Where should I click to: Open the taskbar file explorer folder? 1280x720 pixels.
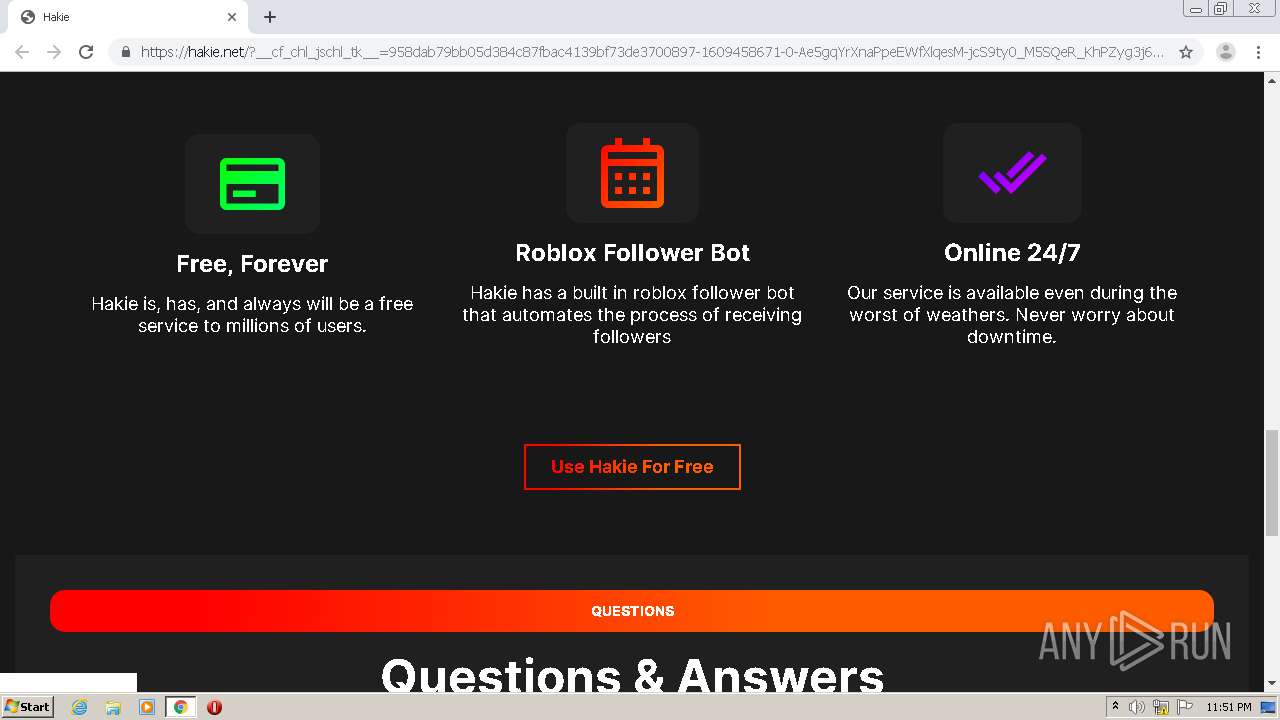click(113, 707)
